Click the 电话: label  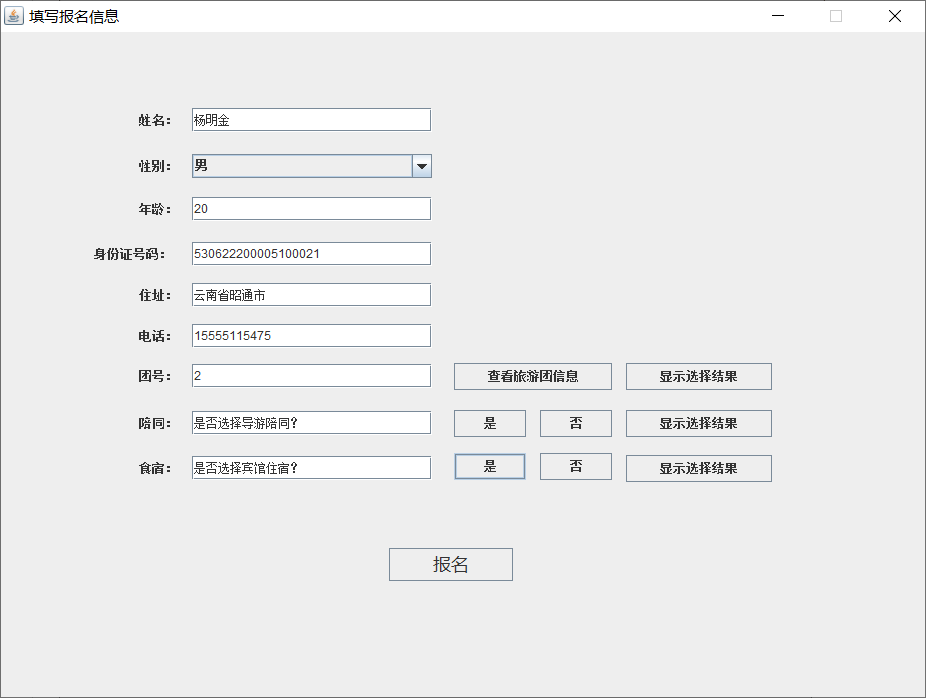click(155, 336)
